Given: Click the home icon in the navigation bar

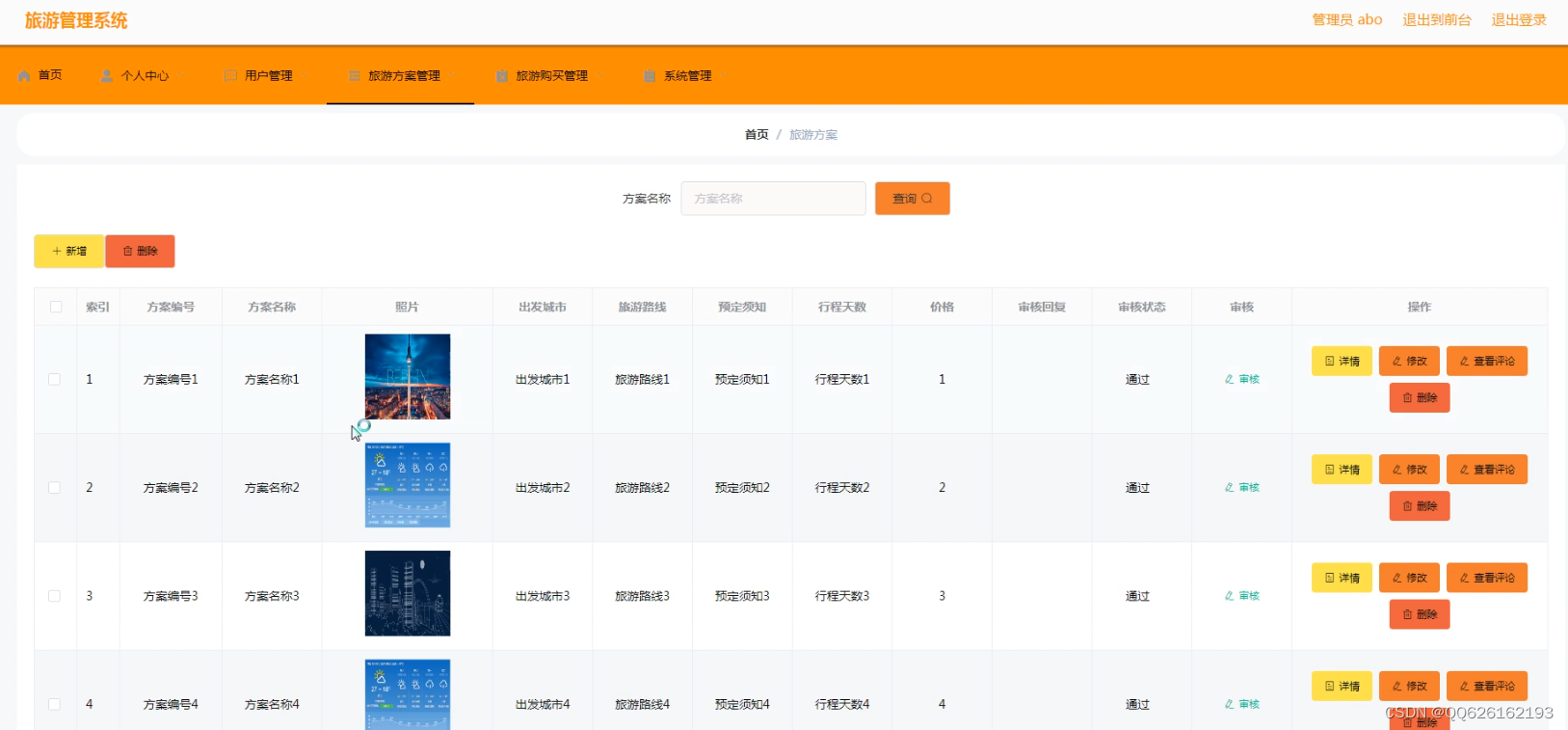Looking at the screenshot, I should (24, 75).
